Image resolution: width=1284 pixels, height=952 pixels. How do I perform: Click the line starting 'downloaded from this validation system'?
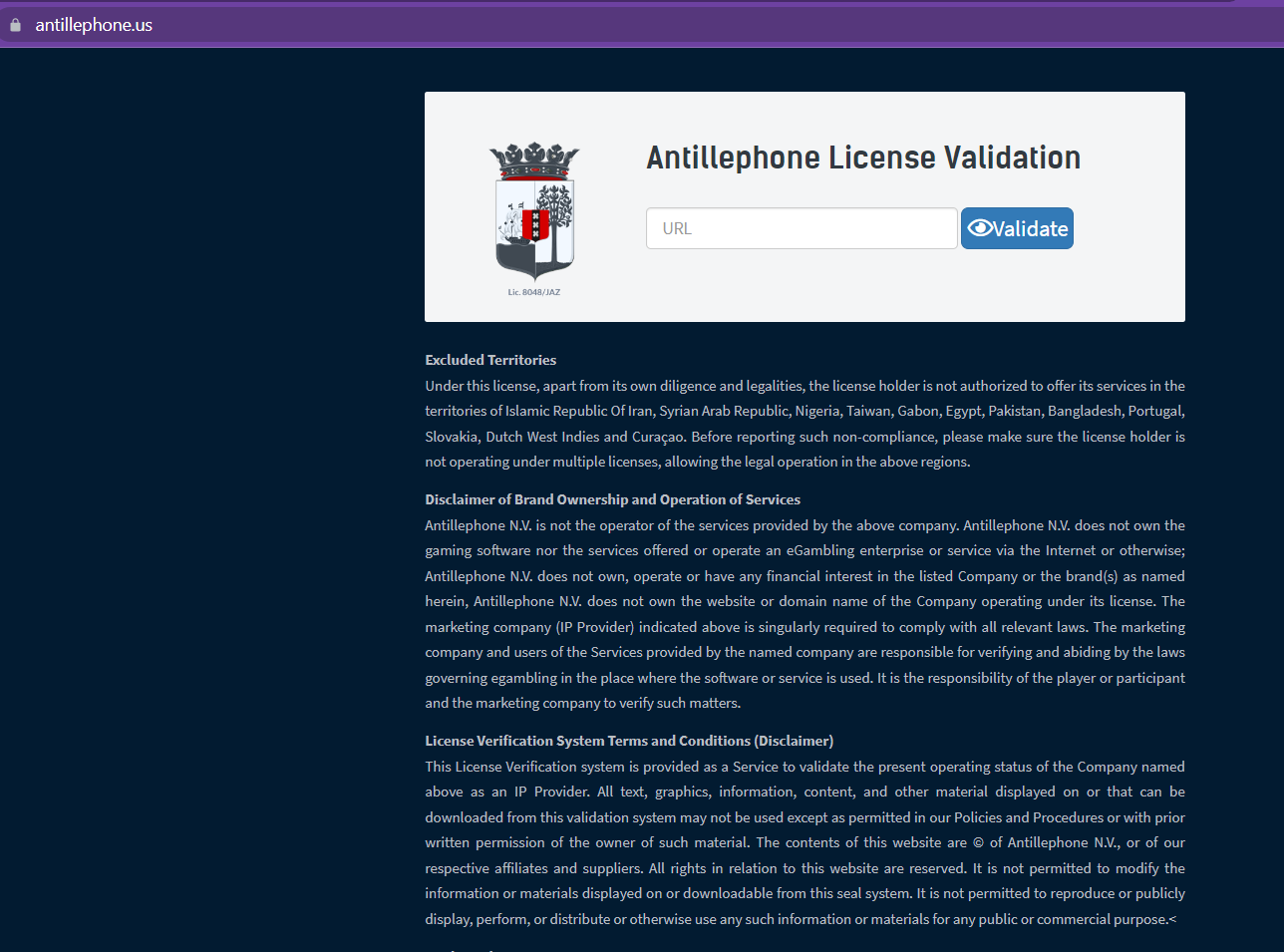pyautogui.click(x=805, y=817)
